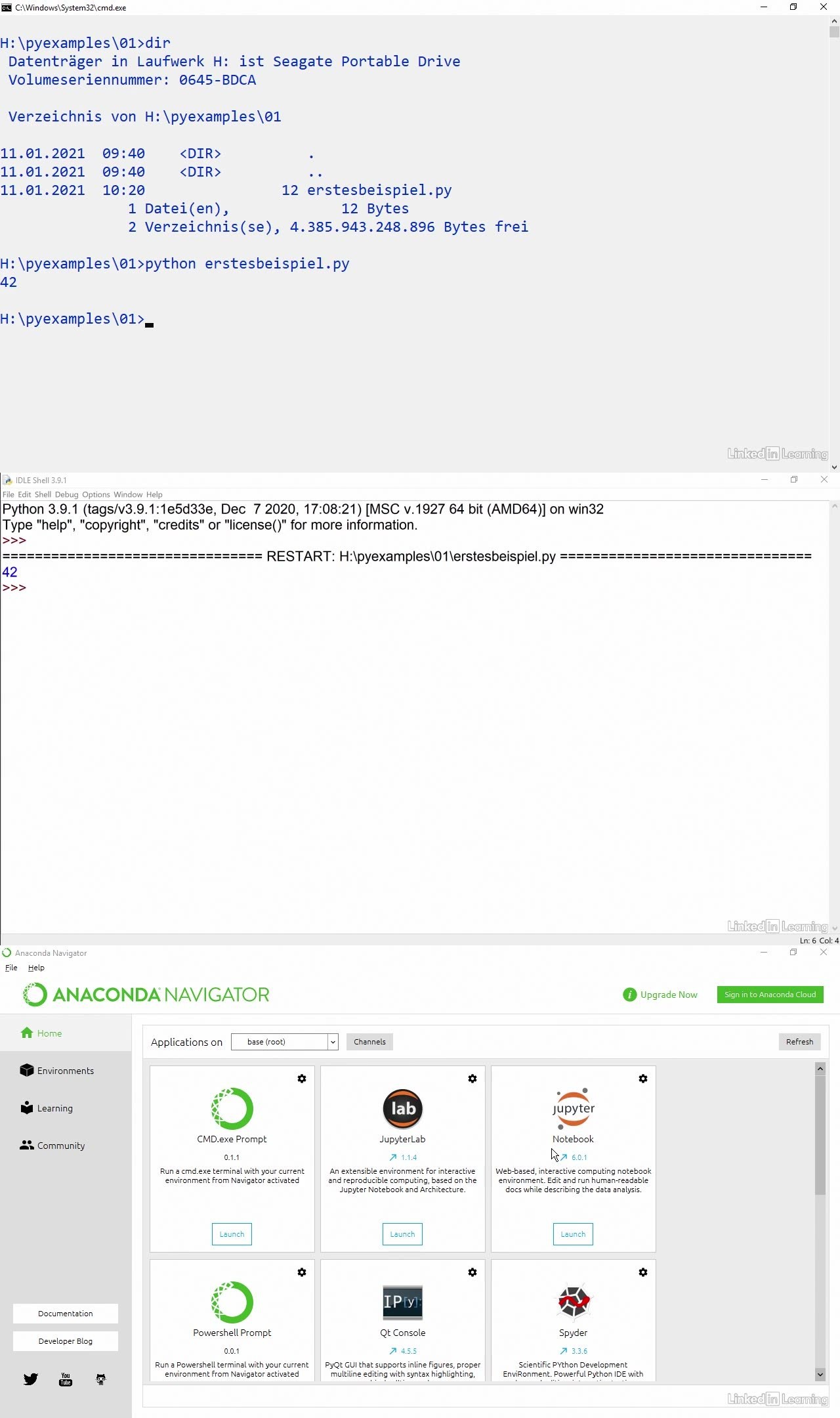Launch Jupyter Notebook
The width and height of the screenshot is (840, 1418).
573,1234
